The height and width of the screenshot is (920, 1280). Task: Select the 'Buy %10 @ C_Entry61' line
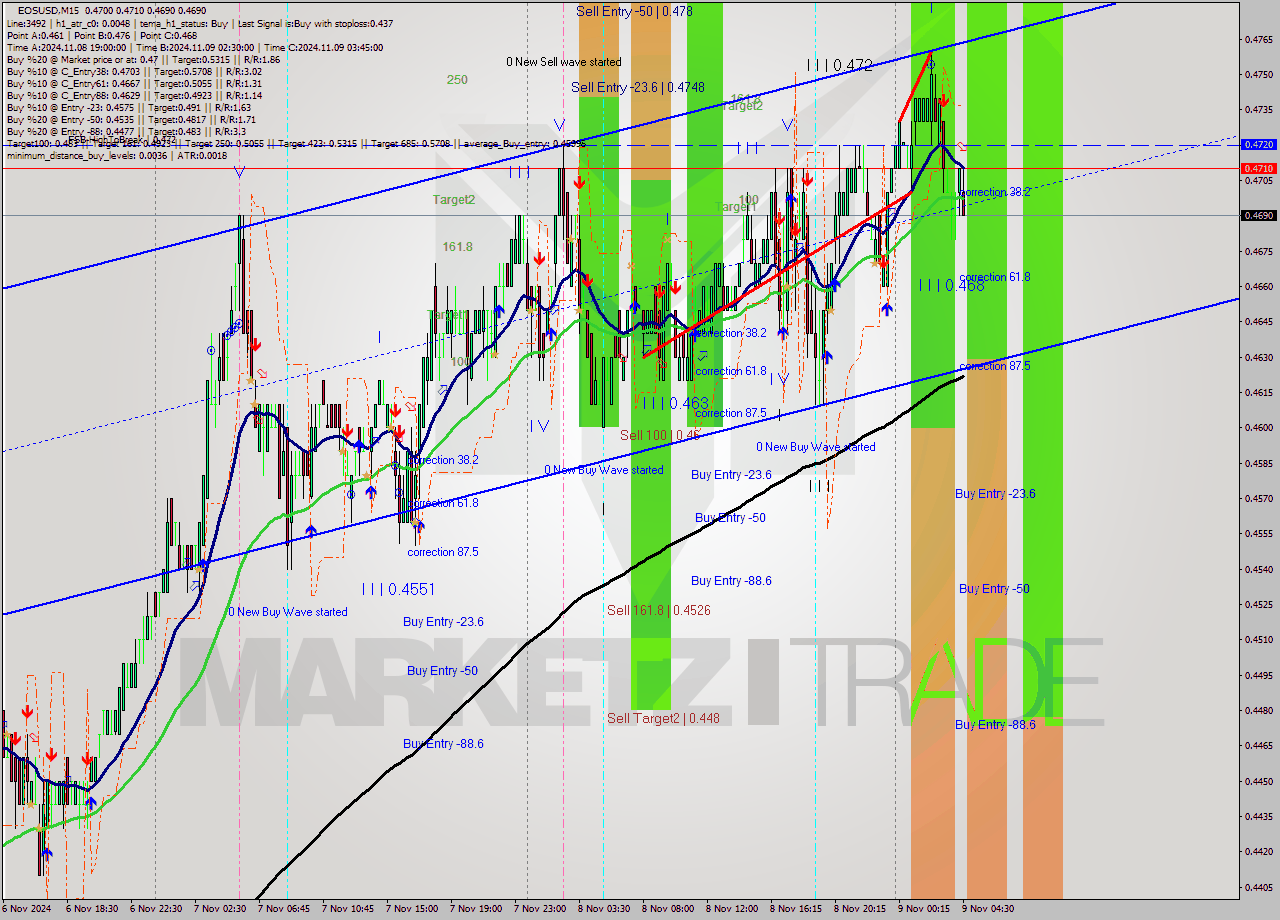tap(134, 83)
